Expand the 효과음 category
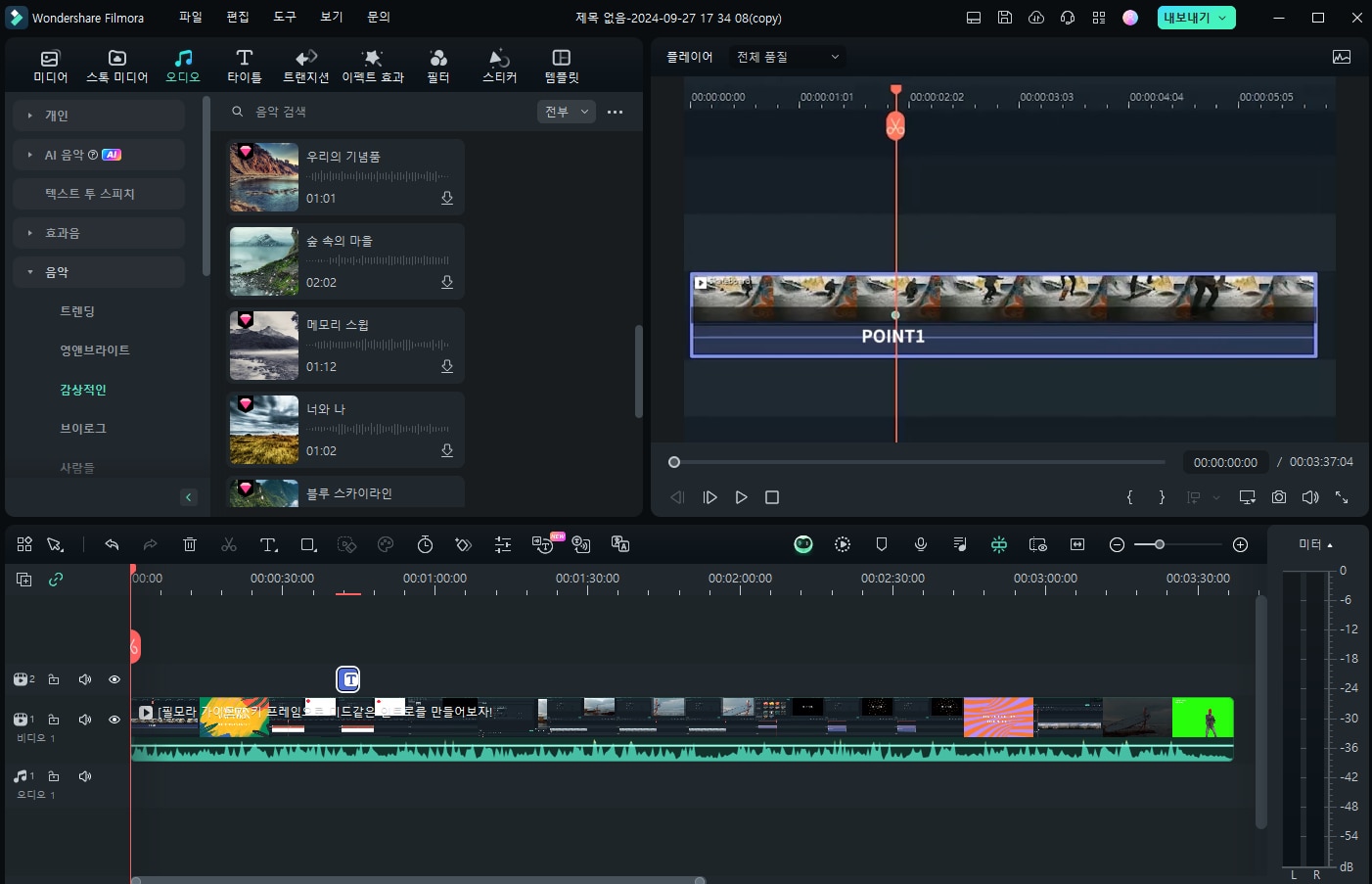1372x884 pixels. 99,233
